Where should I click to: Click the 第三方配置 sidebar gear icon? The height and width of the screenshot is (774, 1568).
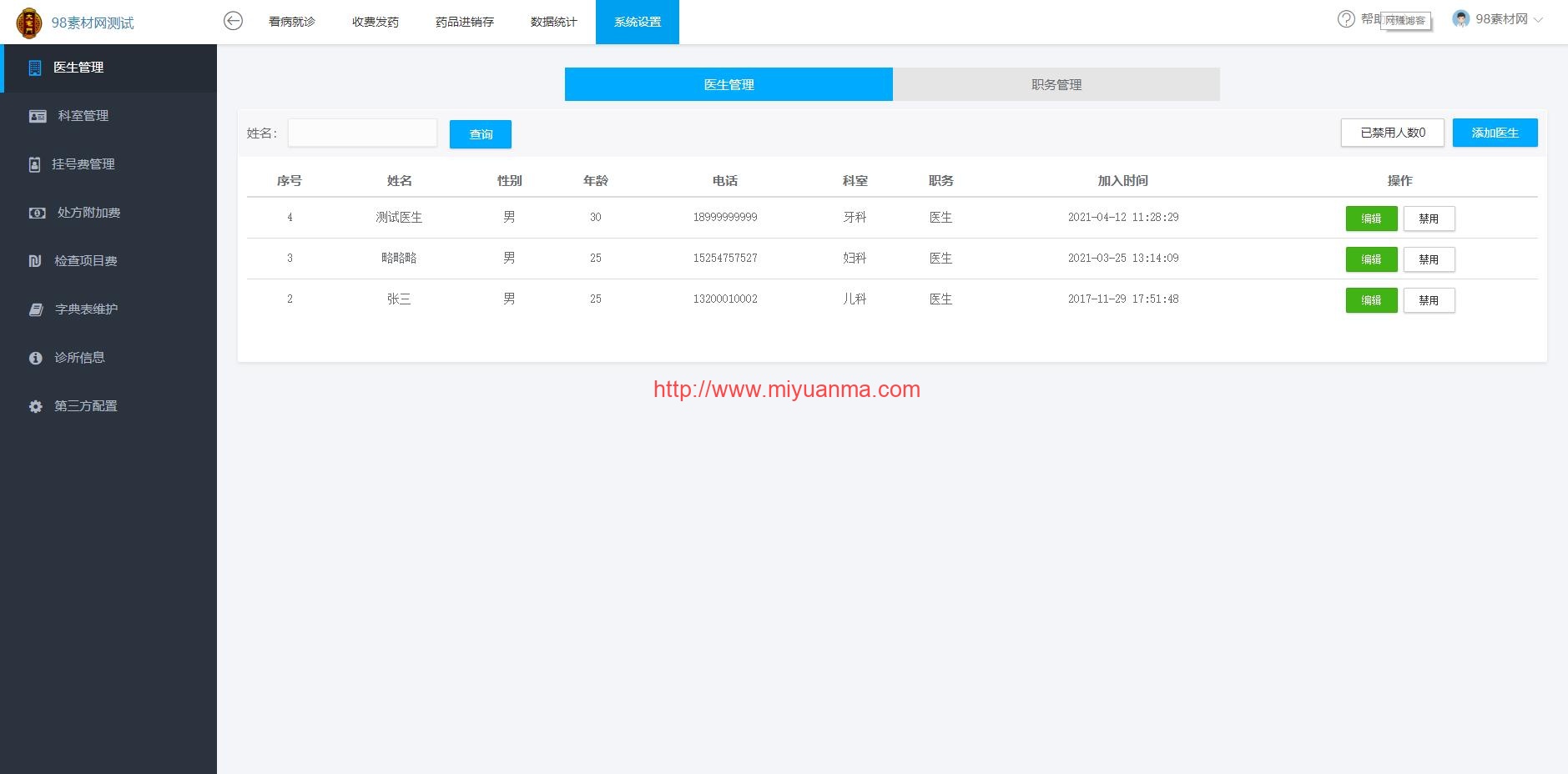[x=35, y=406]
